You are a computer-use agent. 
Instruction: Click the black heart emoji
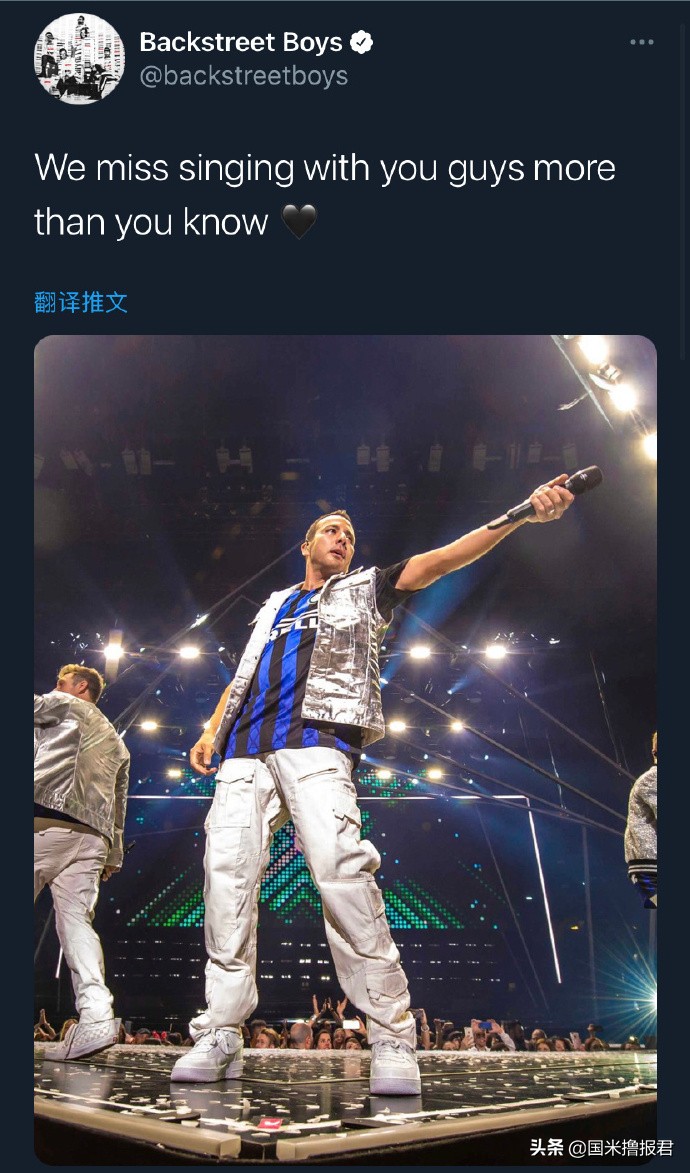(299, 222)
